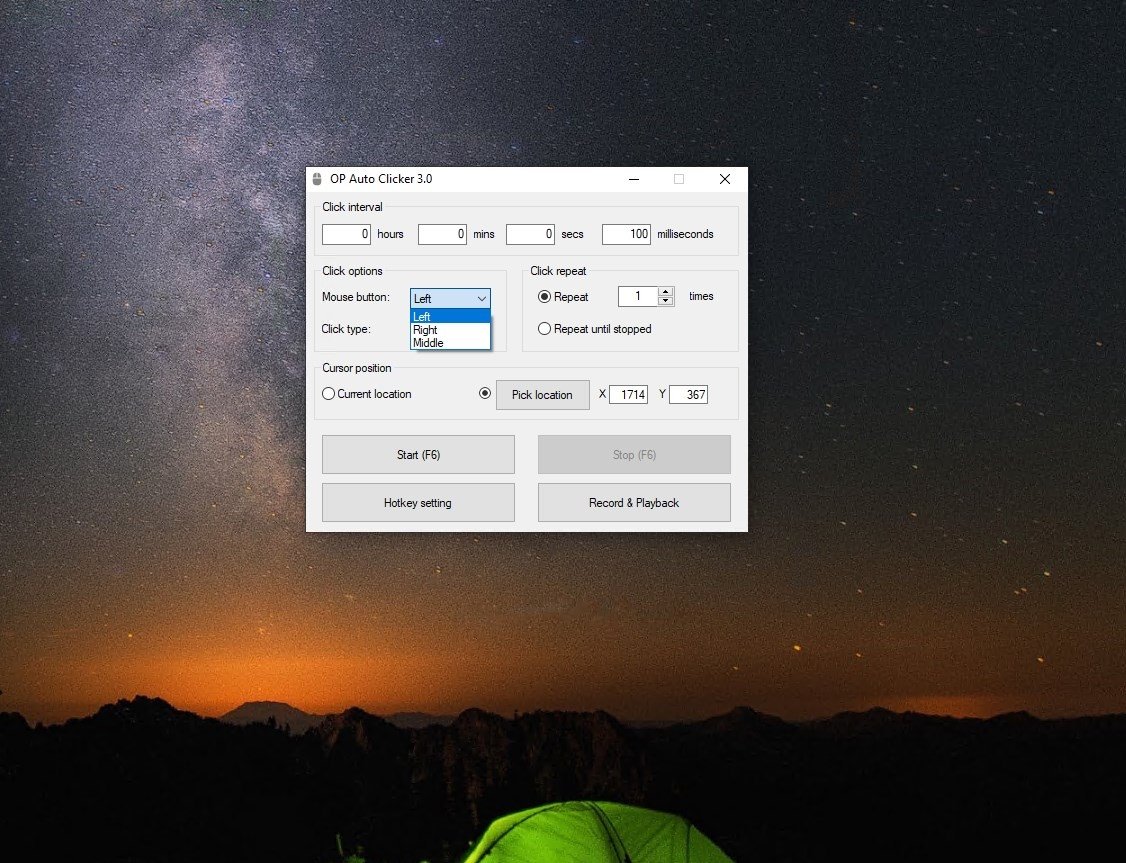Choose Current location radio button
1126x863 pixels.
328,393
